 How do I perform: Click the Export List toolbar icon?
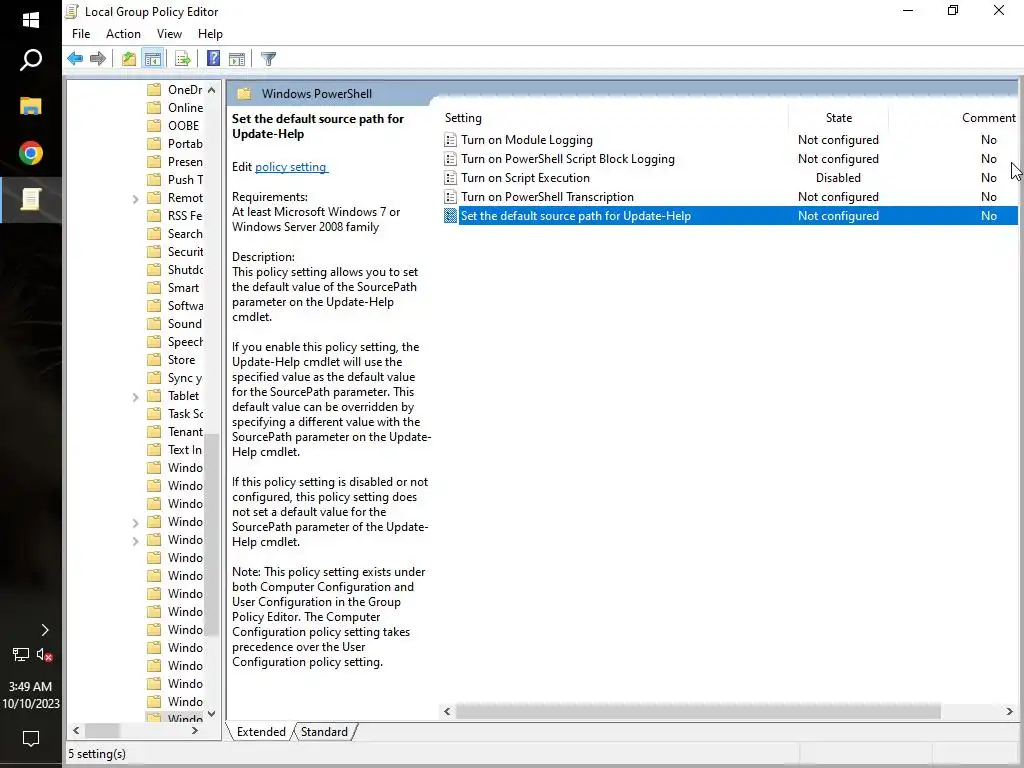coord(183,59)
